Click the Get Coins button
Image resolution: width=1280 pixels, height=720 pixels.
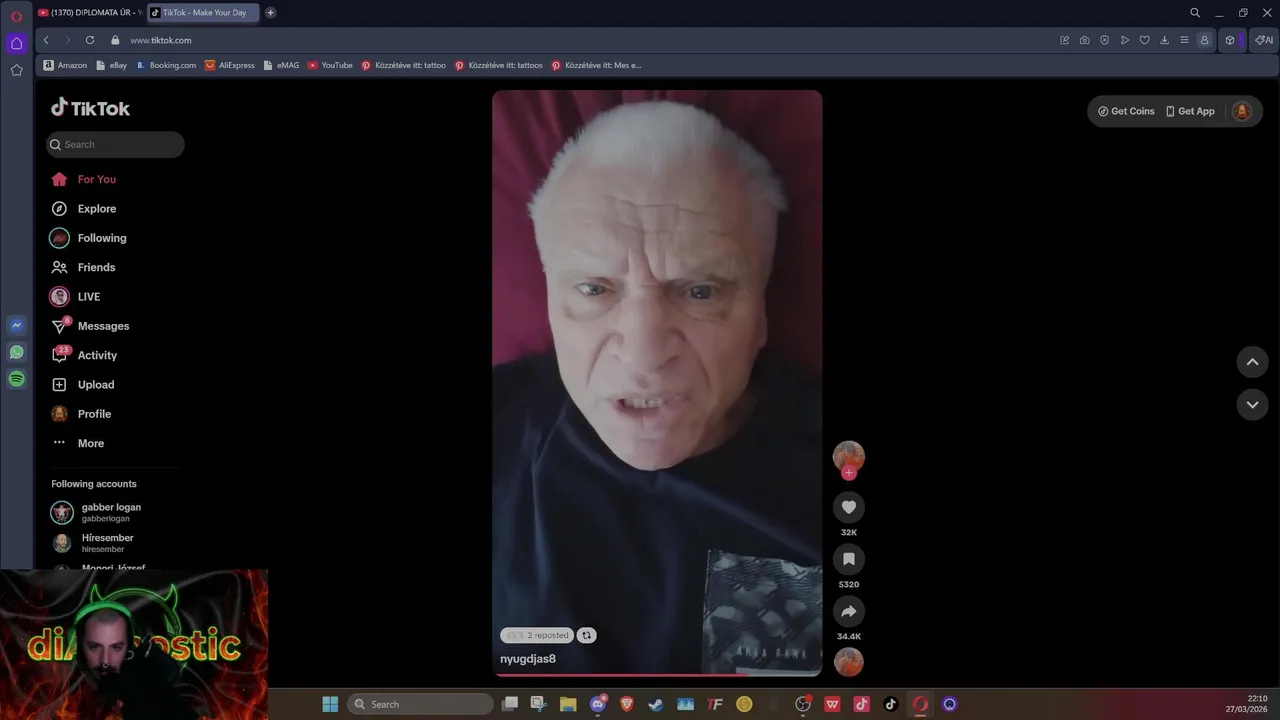[x=1126, y=111]
